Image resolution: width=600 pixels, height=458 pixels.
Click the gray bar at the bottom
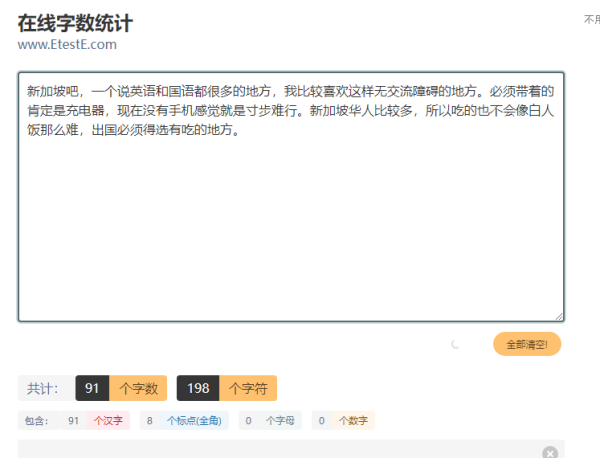tap(291, 449)
